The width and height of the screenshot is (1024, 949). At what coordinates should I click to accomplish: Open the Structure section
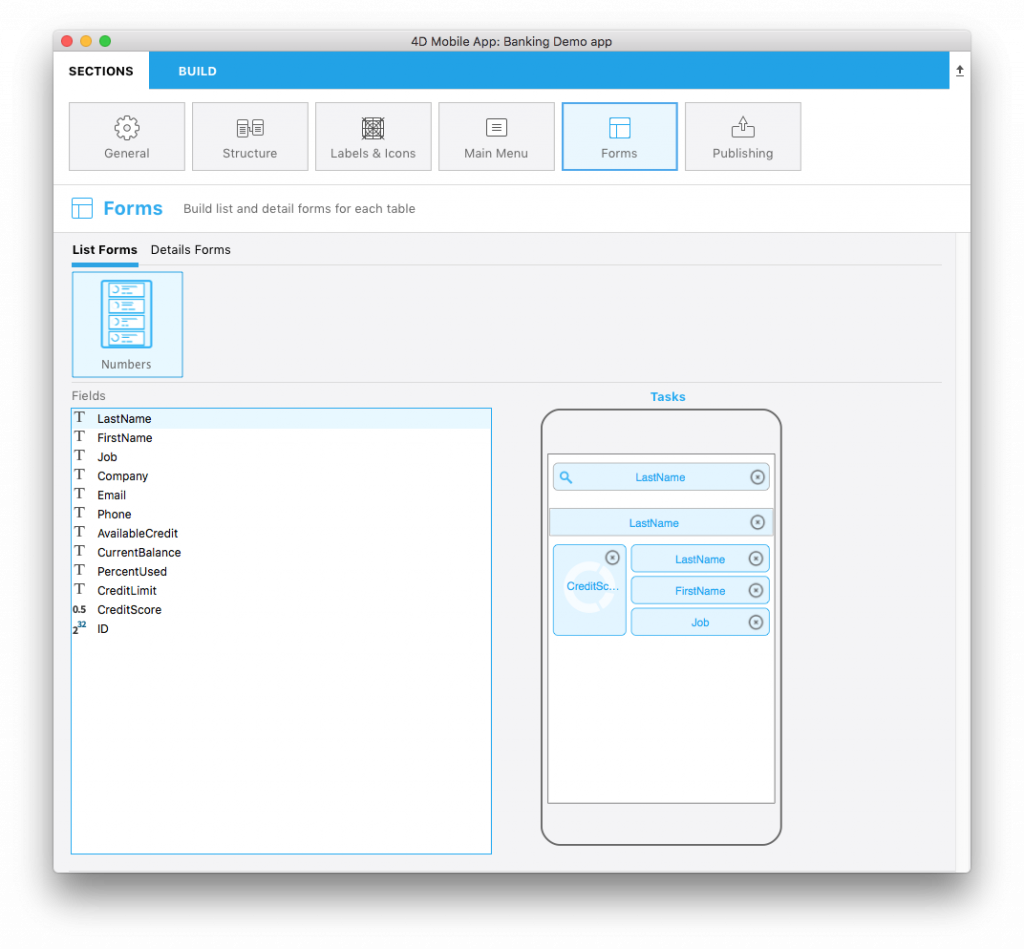[x=250, y=137]
